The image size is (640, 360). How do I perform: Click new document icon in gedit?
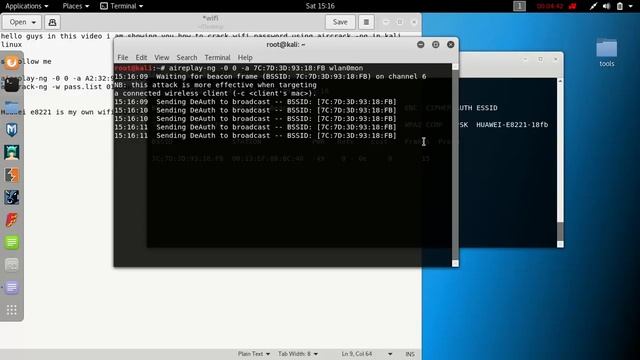52,22
